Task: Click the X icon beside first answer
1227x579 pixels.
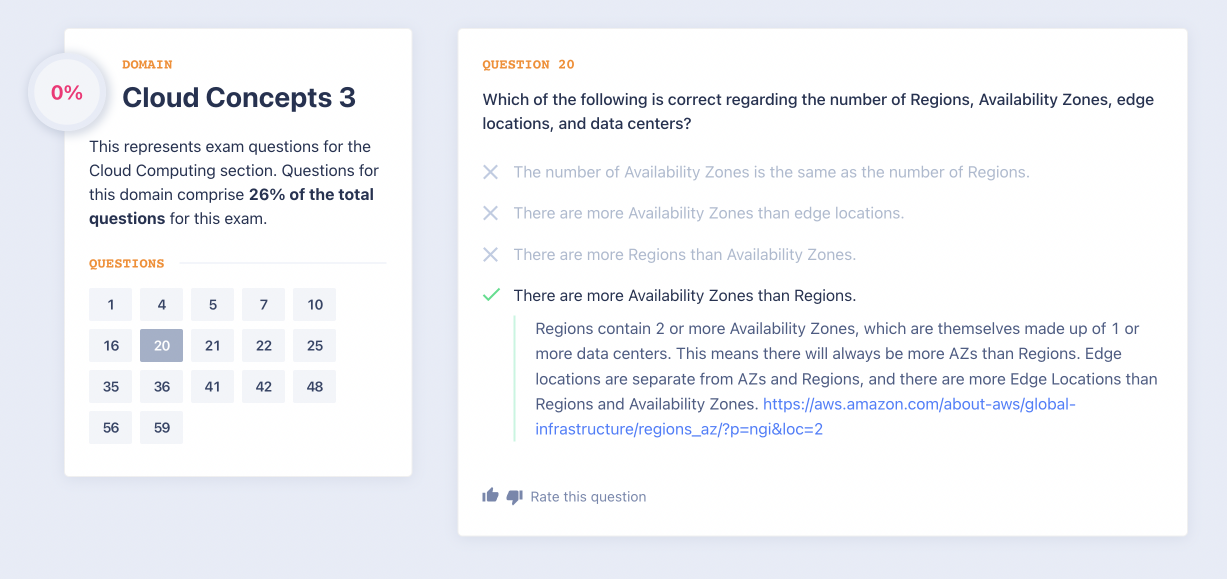Action: point(490,172)
